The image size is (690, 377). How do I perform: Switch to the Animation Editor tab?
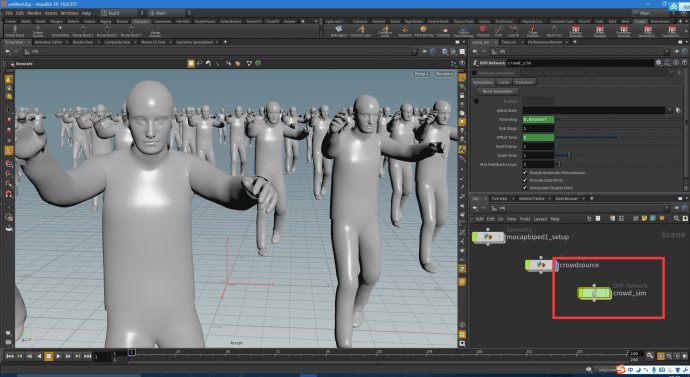pos(48,42)
